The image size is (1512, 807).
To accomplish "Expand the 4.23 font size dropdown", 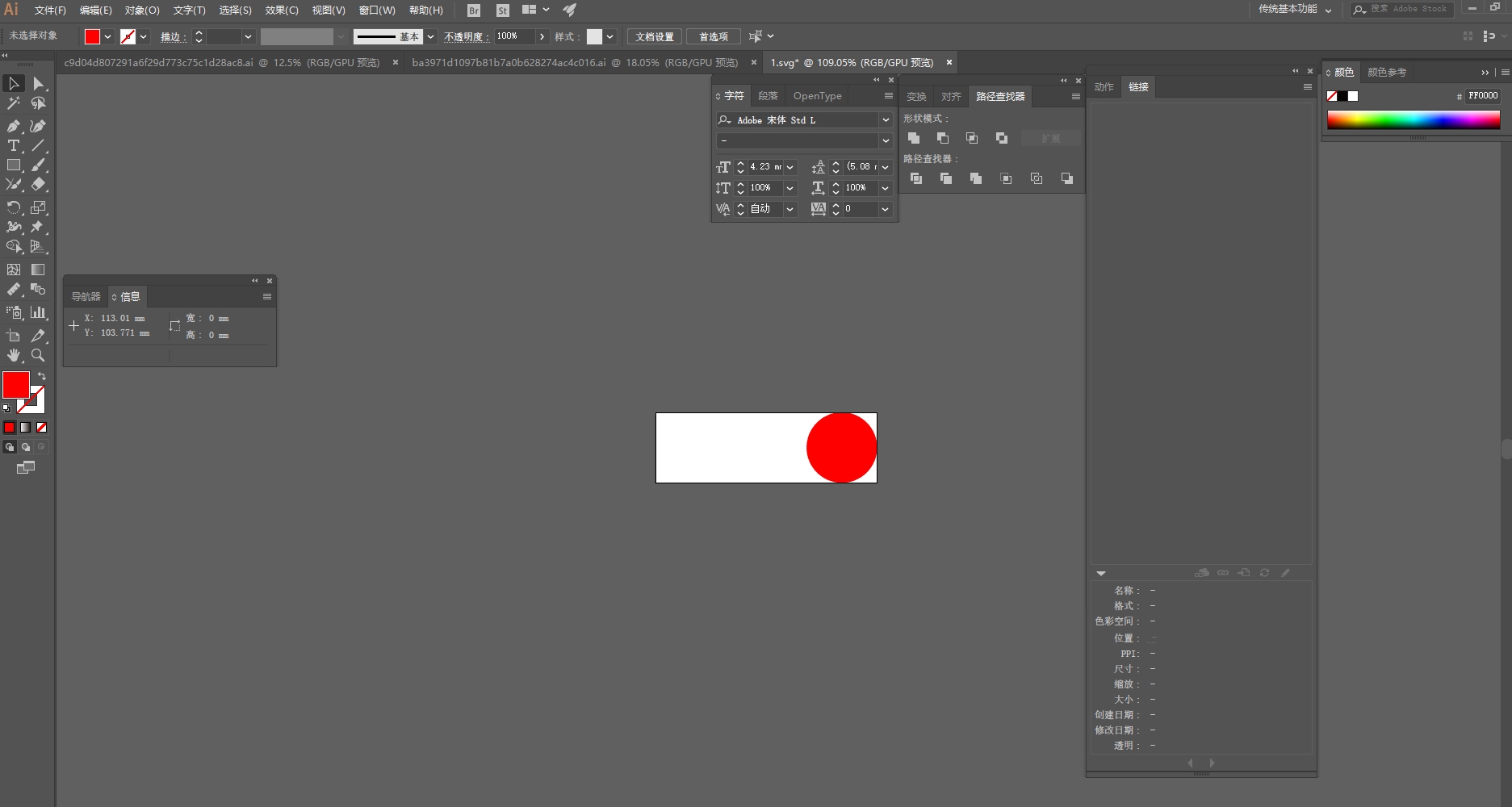I will 790,167.
